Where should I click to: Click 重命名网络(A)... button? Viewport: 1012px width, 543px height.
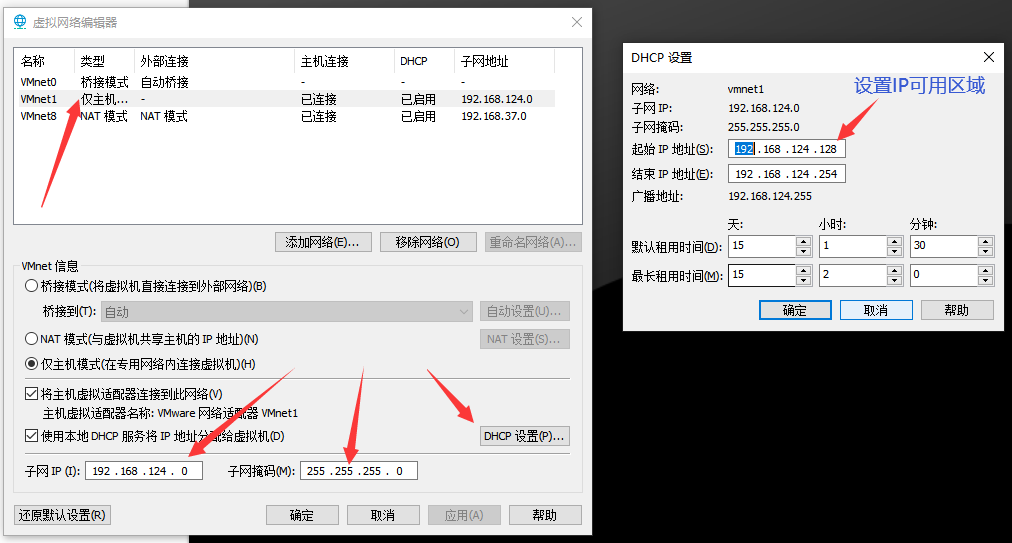(532, 242)
